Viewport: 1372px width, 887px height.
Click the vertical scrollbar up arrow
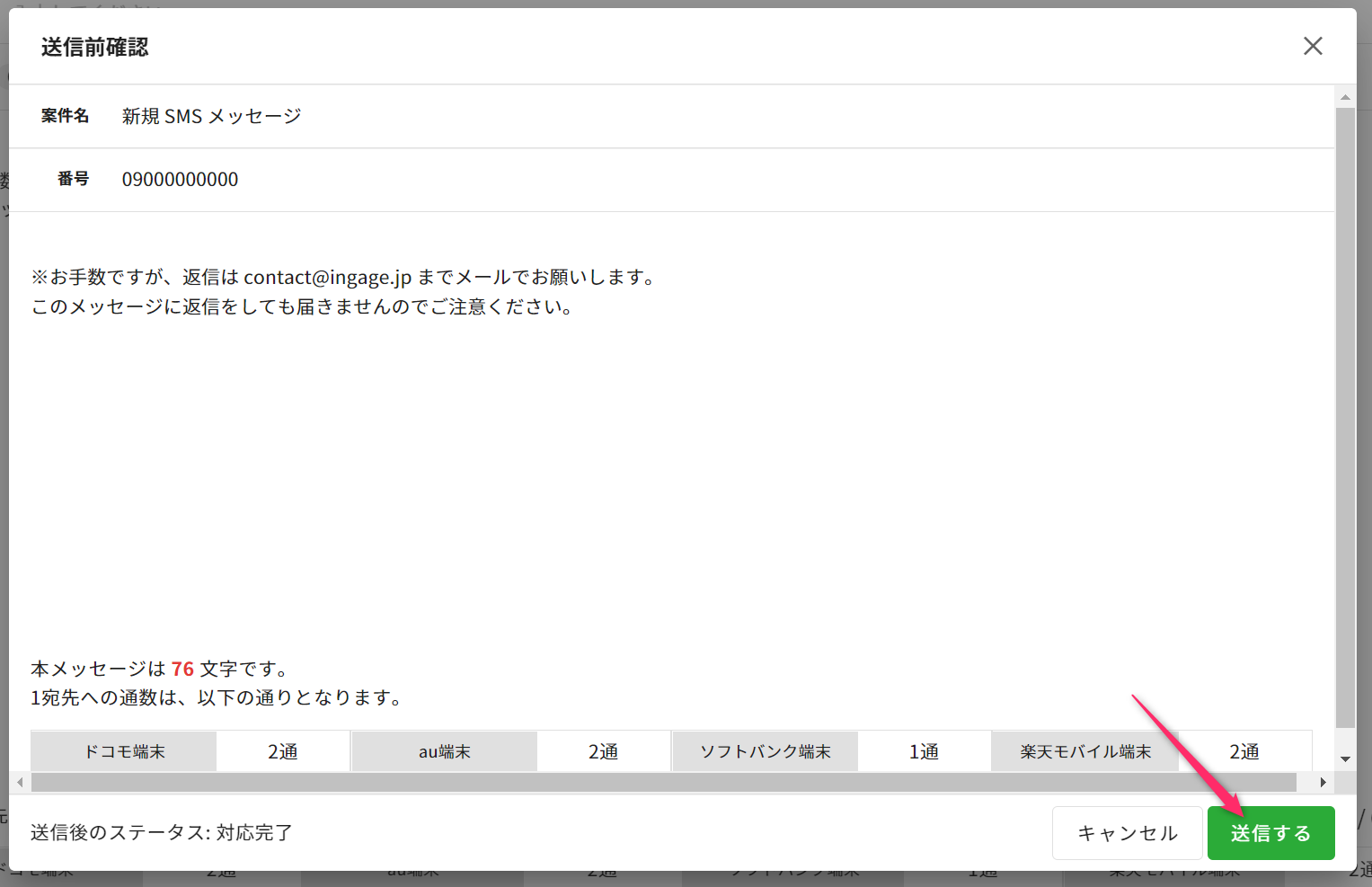tap(1345, 97)
